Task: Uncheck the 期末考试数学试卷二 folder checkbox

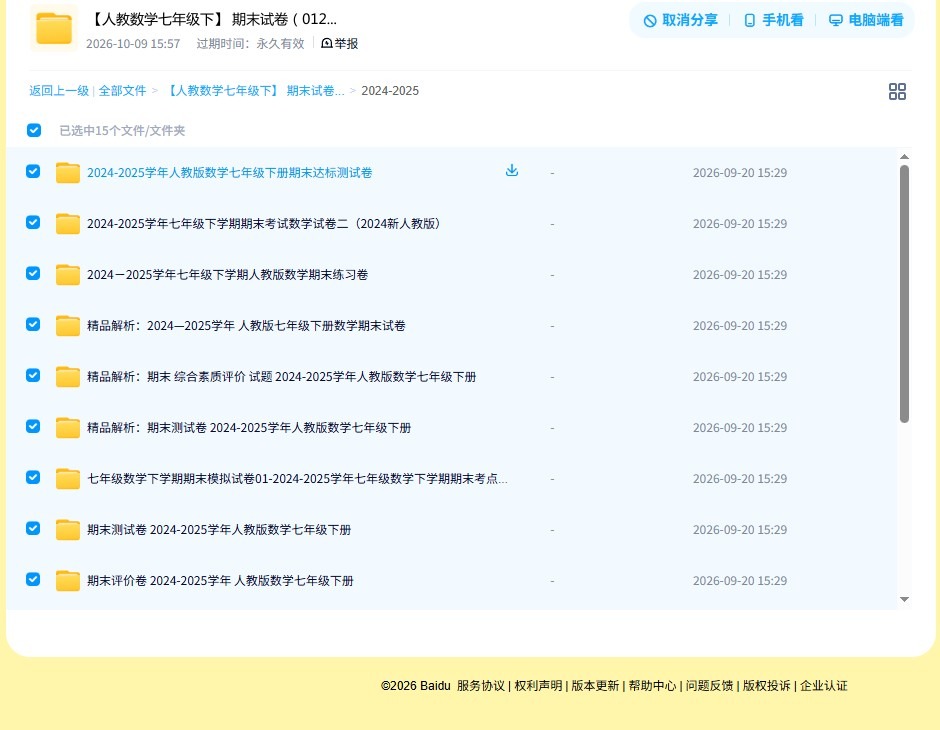Action: click(x=33, y=222)
